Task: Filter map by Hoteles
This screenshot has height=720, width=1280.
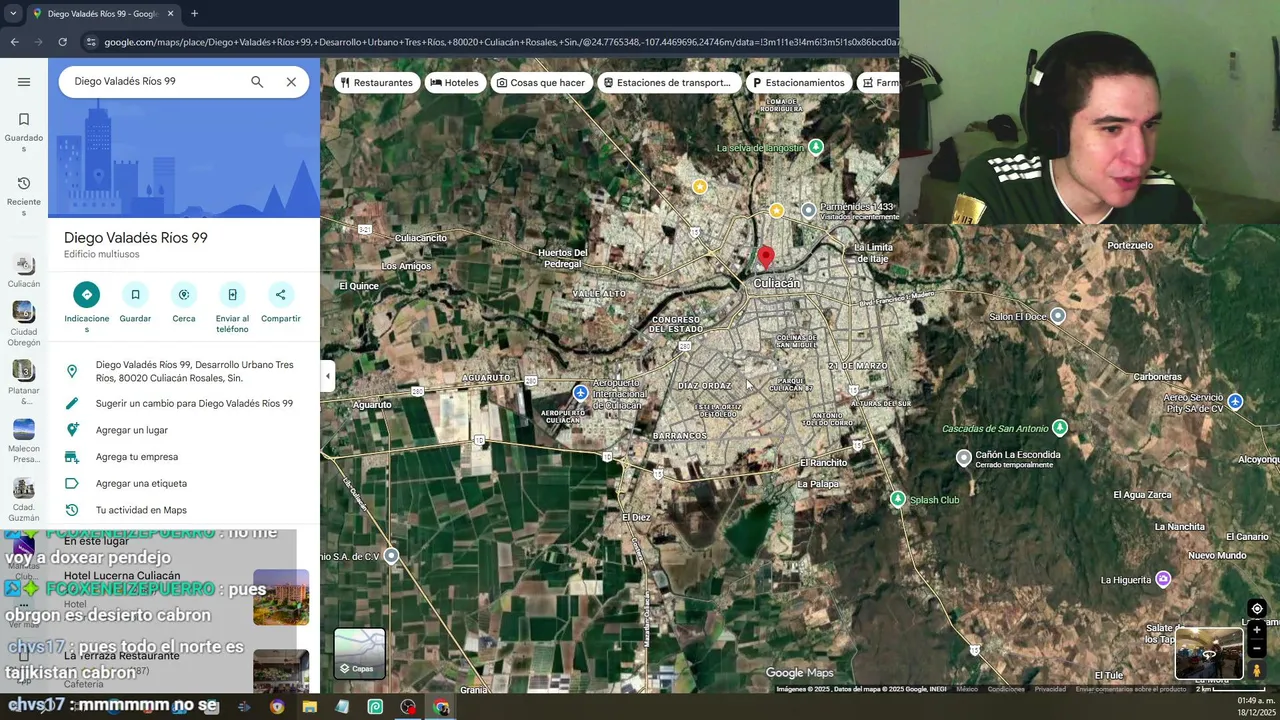Action: pos(454,82)
